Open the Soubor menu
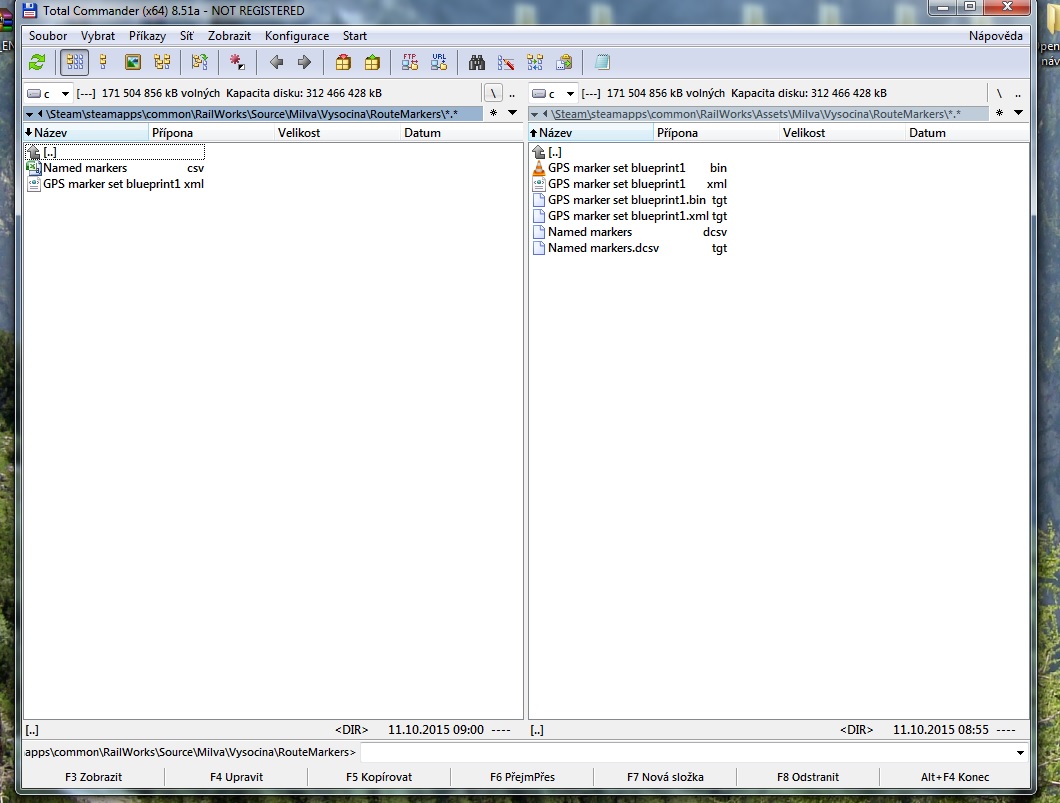Screen dimensions: 1060x803 tap(48, 36)
